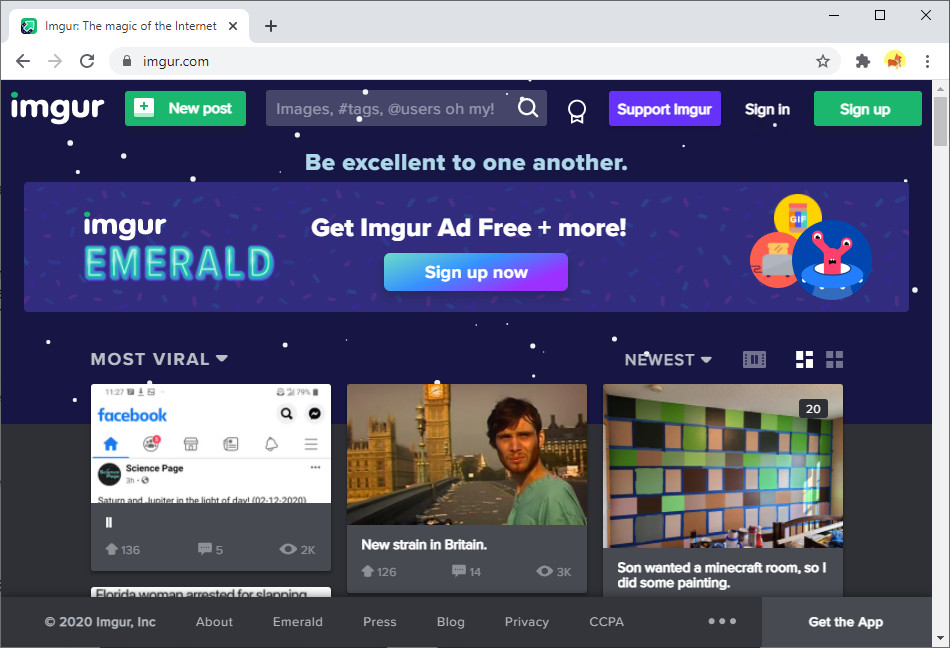The width and height of the screenshot is (950, 648).
Task: Open the Chrome profile avatar
Action: pyautogui.click(x=895, y=61)
